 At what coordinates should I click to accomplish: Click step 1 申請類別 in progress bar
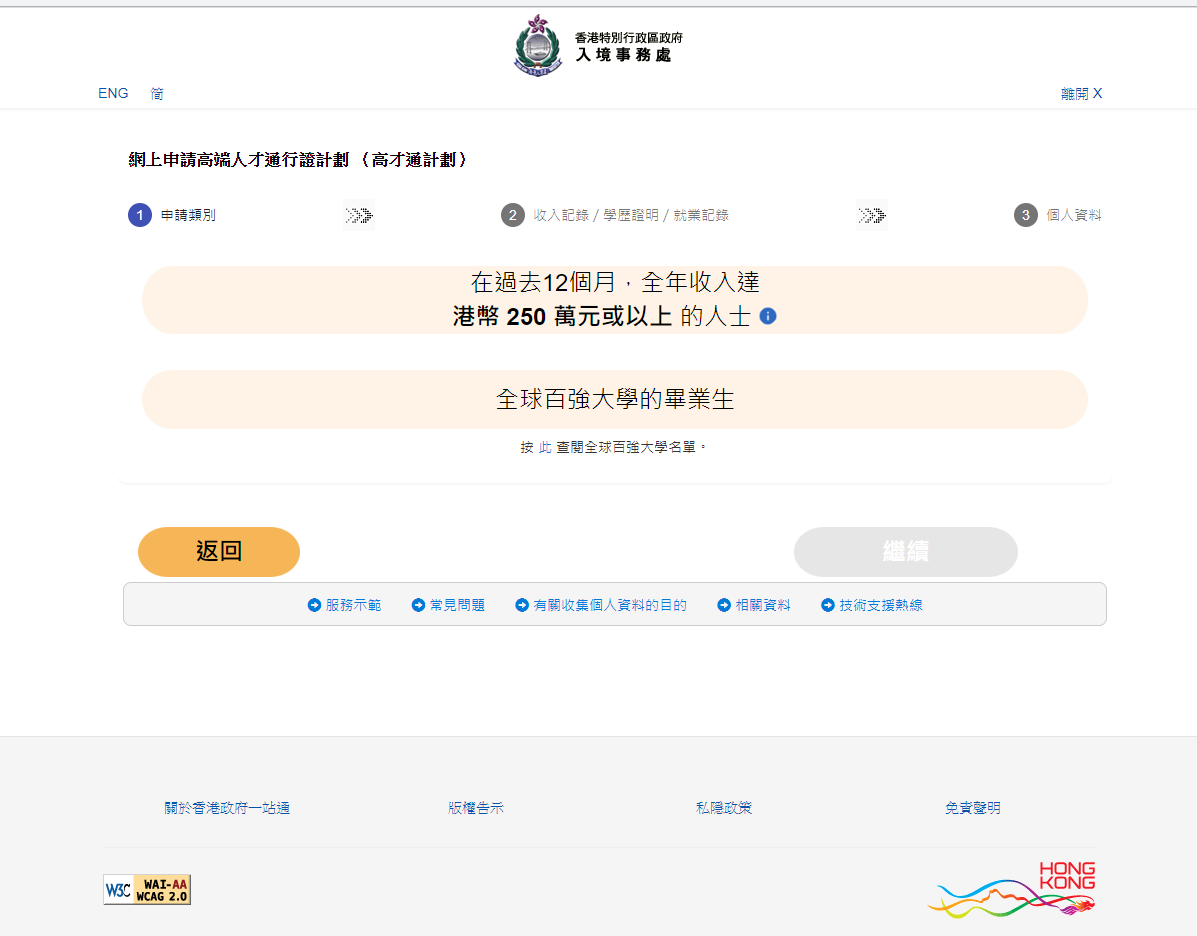coord(187,215)
